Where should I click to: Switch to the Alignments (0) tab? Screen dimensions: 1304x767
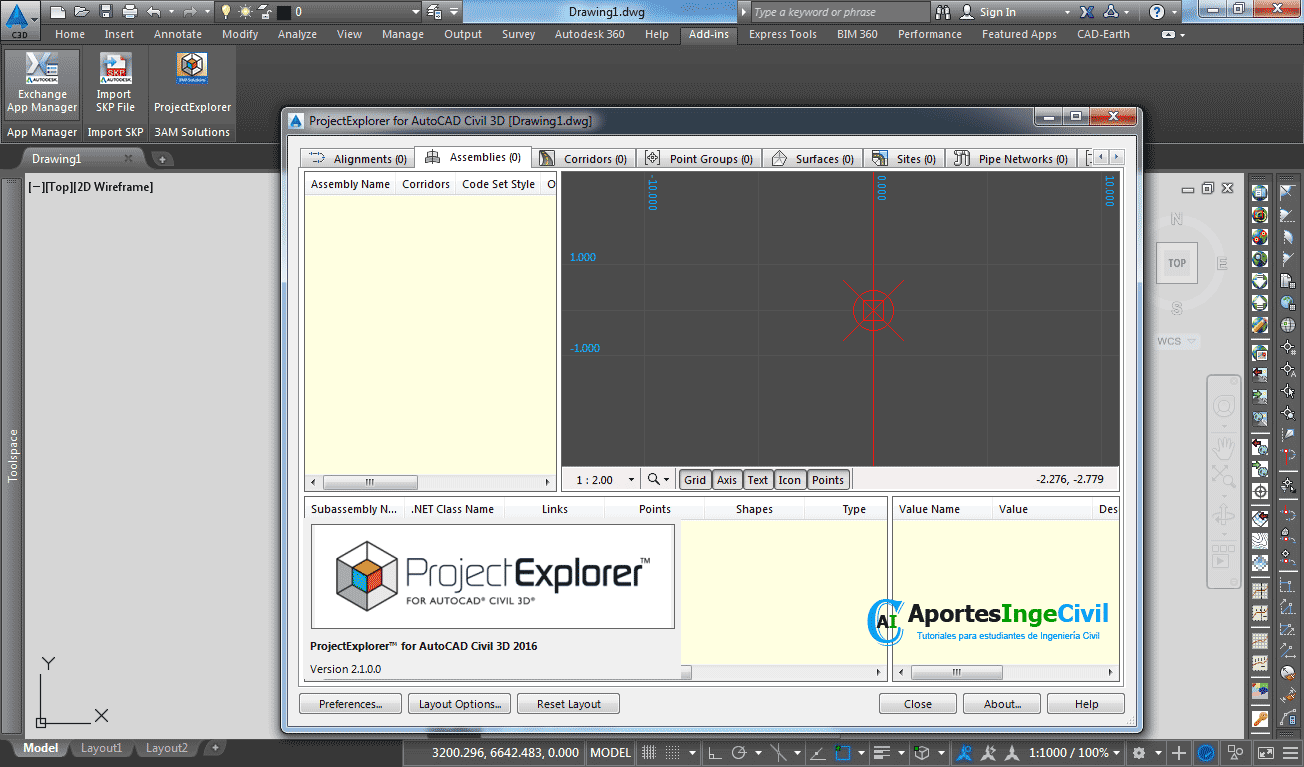358,159
